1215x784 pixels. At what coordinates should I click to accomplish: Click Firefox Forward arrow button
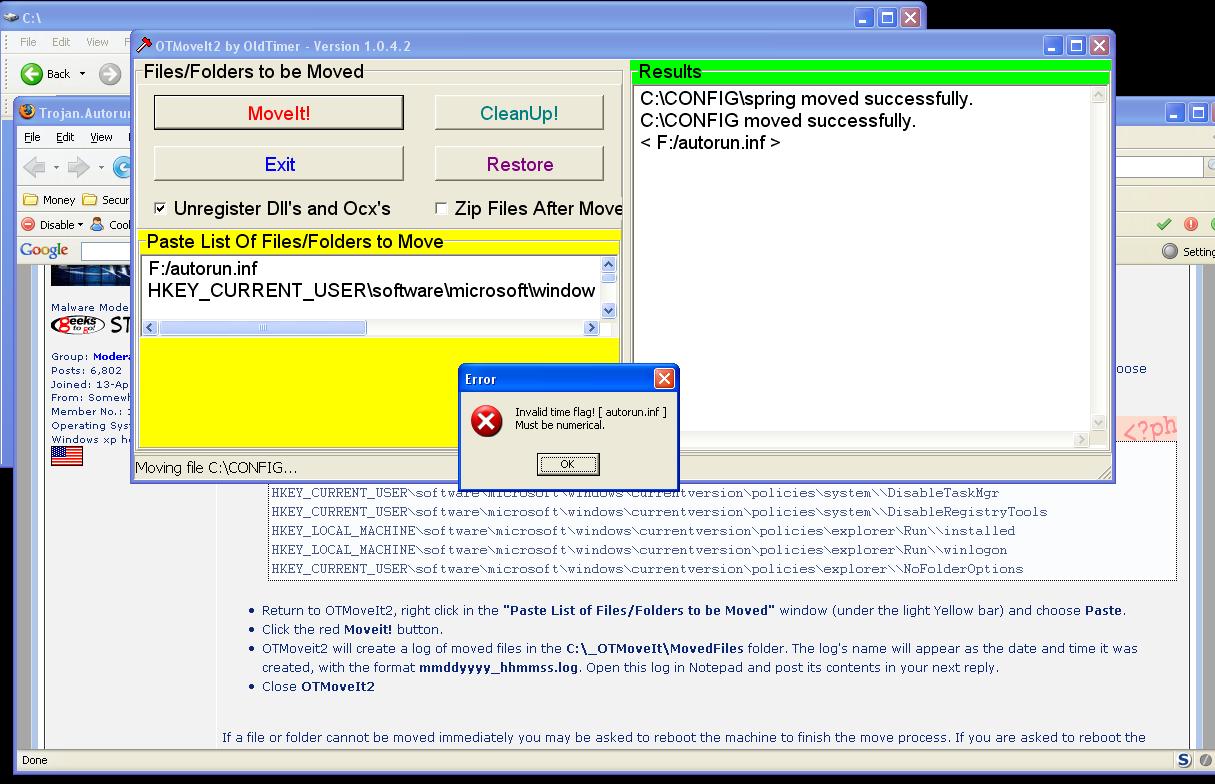pos(79,167)
